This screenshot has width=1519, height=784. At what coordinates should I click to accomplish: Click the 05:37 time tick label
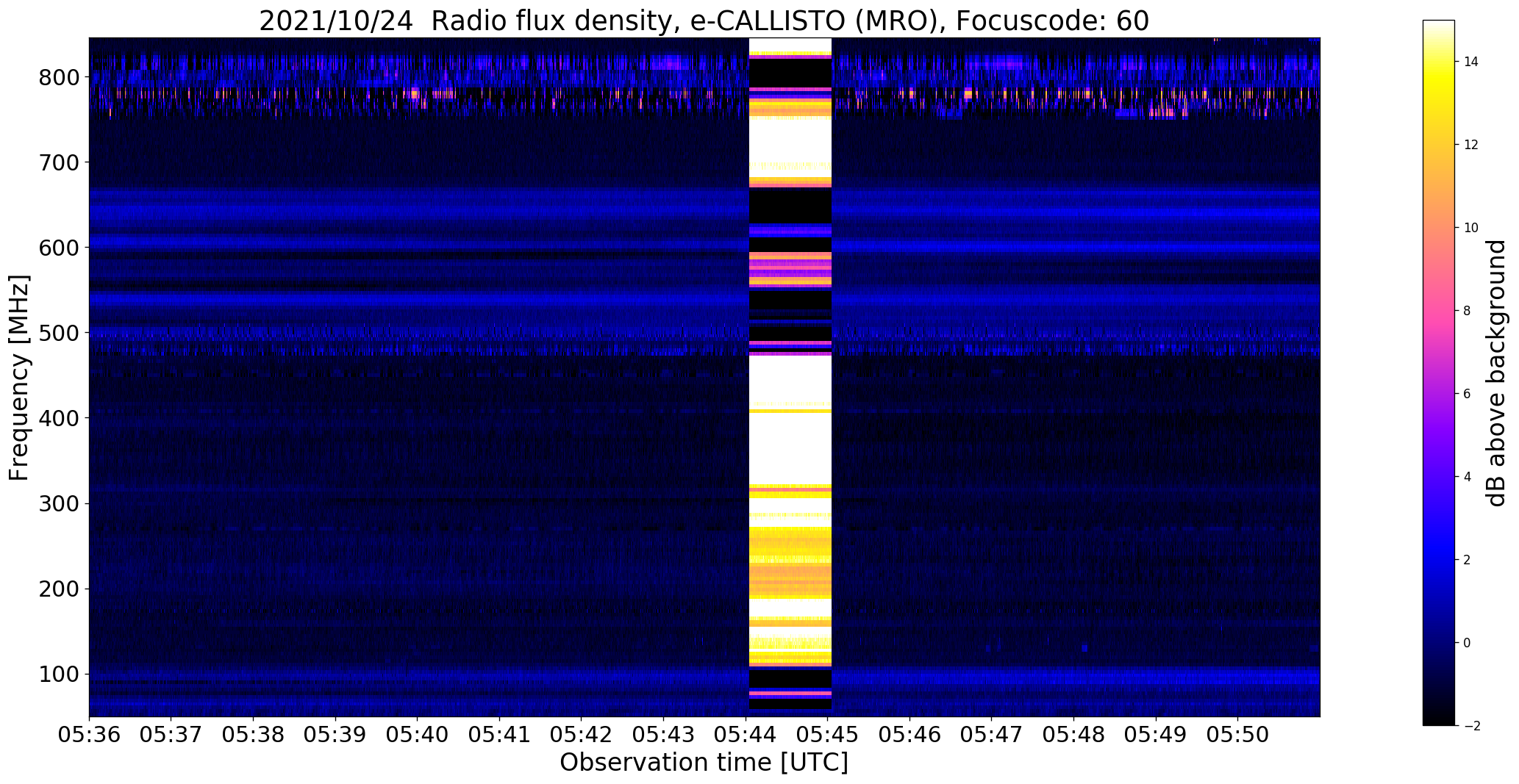click(x=171, y=736)
